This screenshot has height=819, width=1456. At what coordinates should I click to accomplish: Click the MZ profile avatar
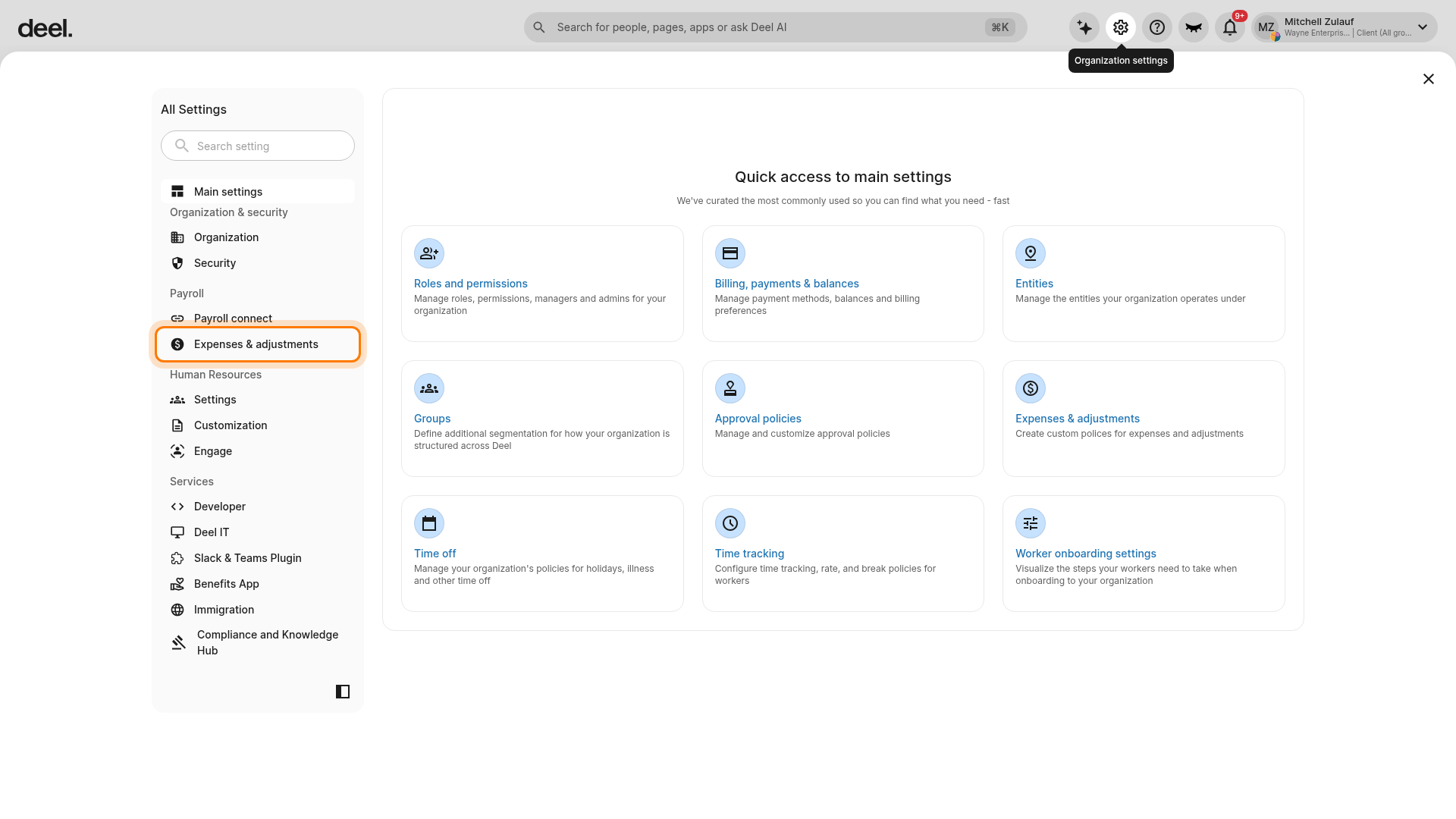tap(1266, 28)
